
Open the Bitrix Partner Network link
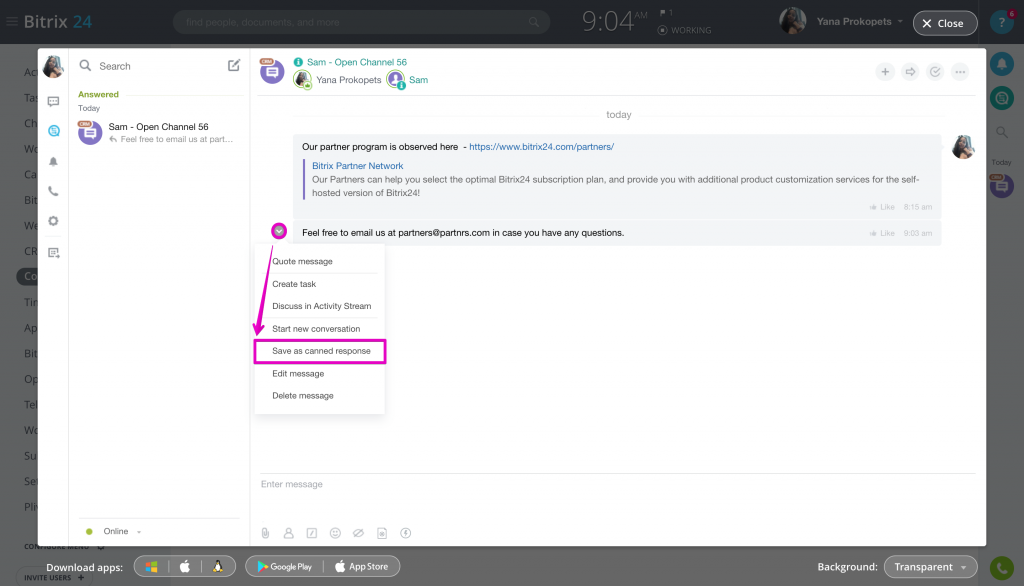357,166
